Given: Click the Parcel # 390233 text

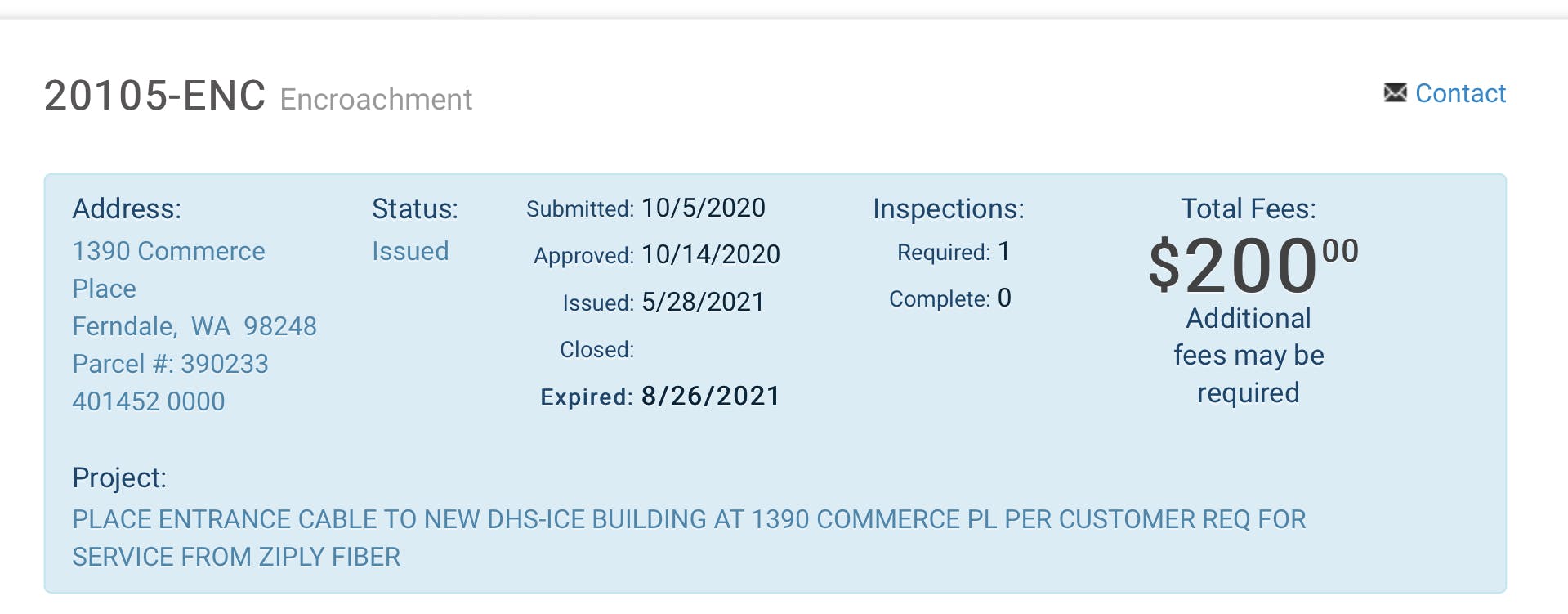Looking at the screenshot, I should (x=170, y=364).
